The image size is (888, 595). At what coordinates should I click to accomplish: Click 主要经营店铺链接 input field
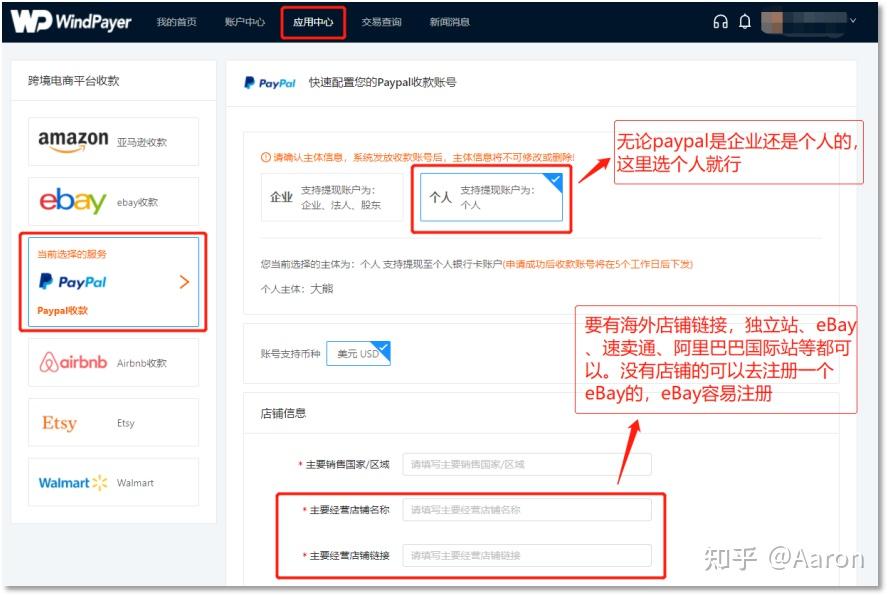point(527,555)
